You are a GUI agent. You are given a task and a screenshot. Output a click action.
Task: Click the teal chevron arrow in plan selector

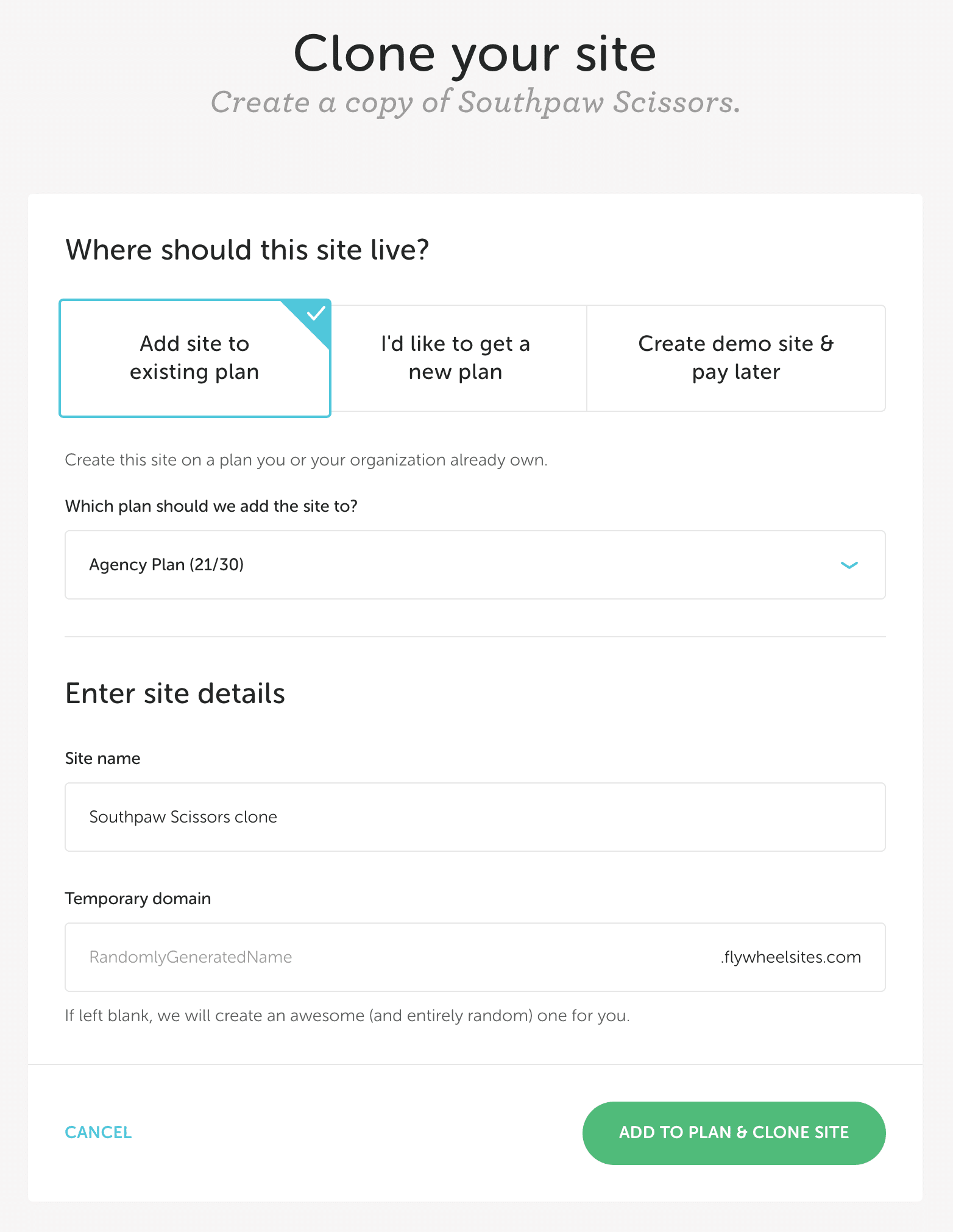pyautogui.click(x=849, y=565)
